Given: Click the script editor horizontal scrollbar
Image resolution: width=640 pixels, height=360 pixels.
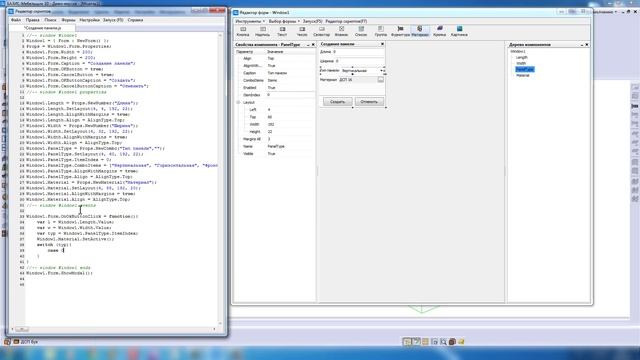Looking at the screenshot, I should pyautogui.click(x=113, y=329).
